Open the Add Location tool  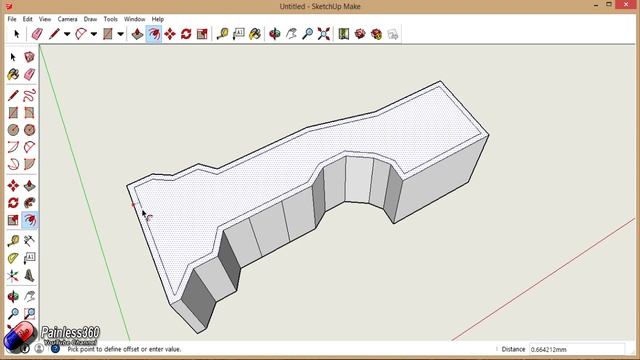click(x=344, y=34)
